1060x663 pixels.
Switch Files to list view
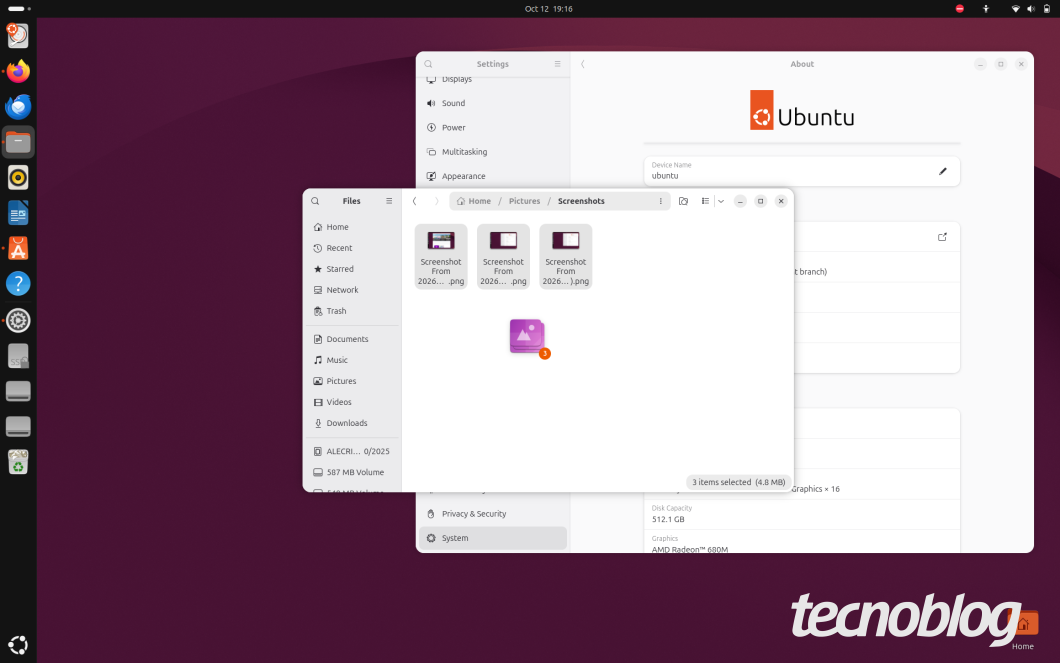(705, 201)
